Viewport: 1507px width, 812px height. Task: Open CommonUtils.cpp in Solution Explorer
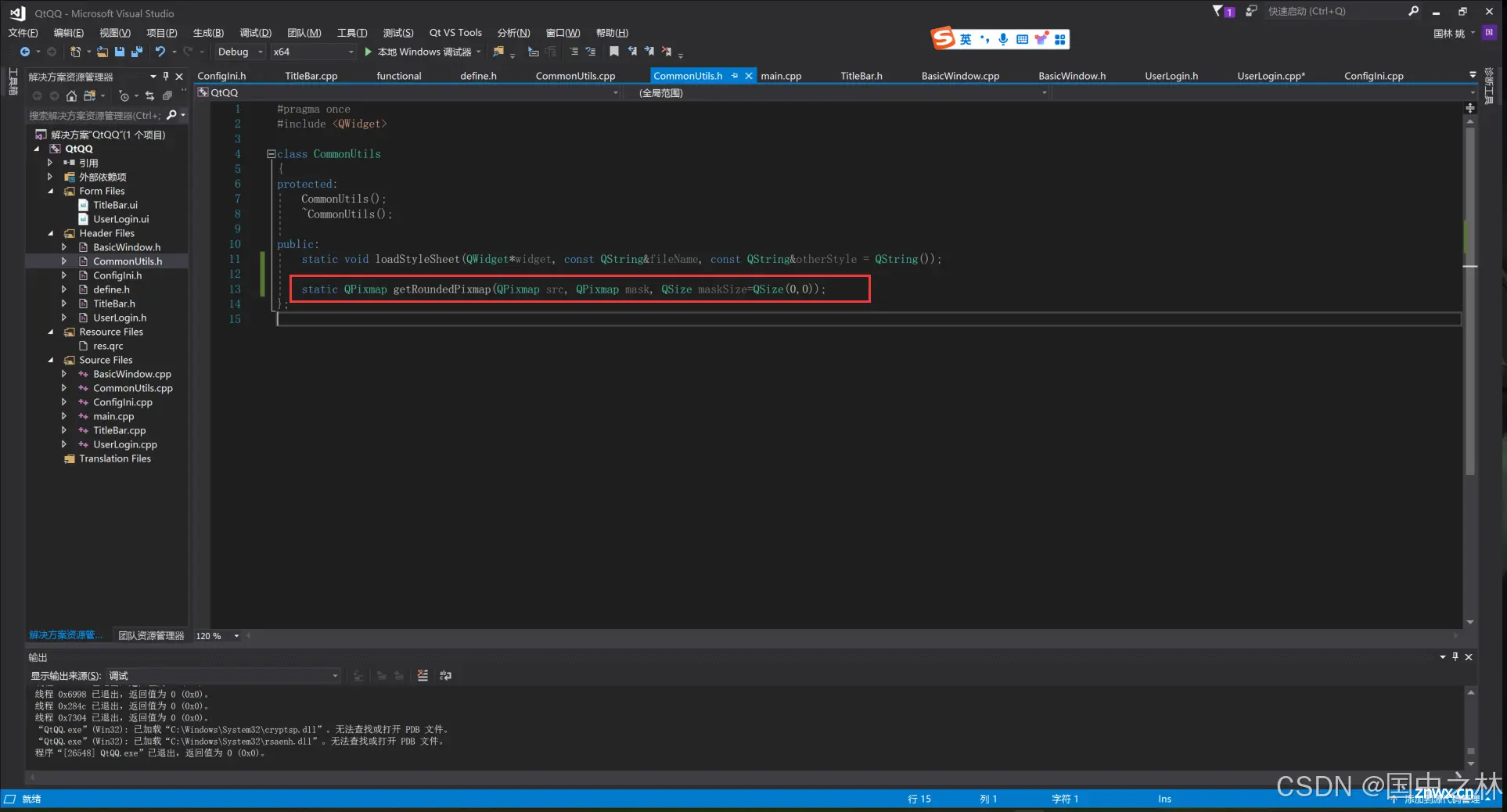coord(133,388)
